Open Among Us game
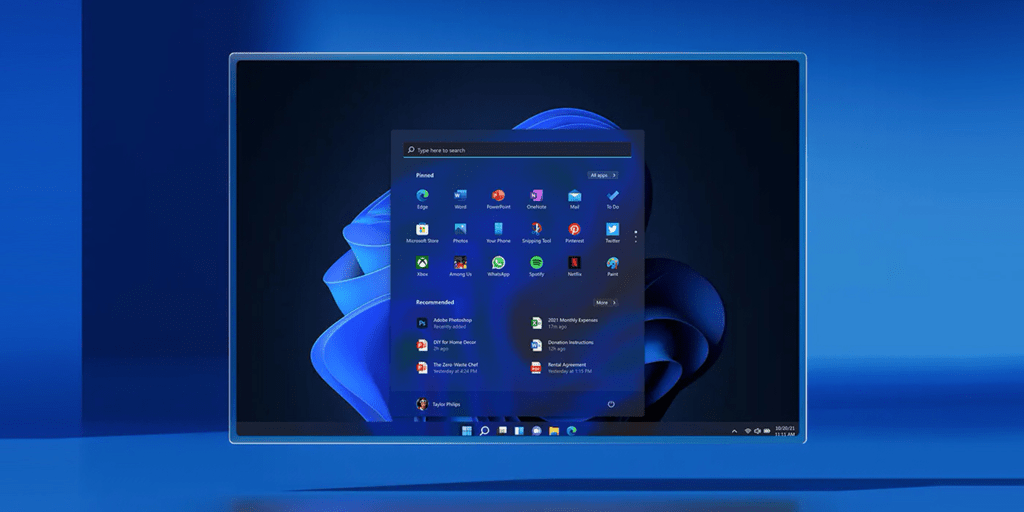1024x512 pixels. point(460,266)
